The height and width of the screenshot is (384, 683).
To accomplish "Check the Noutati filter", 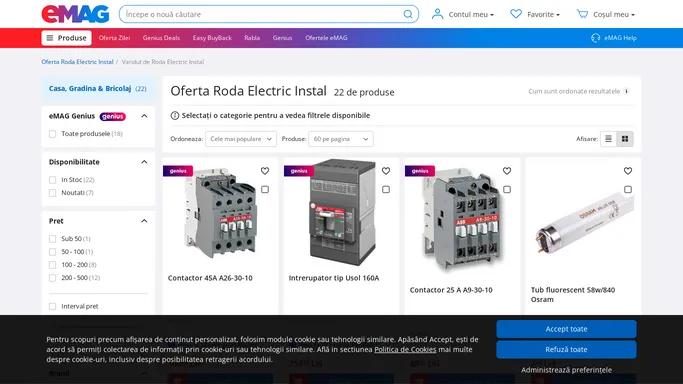I will point(53,193).
